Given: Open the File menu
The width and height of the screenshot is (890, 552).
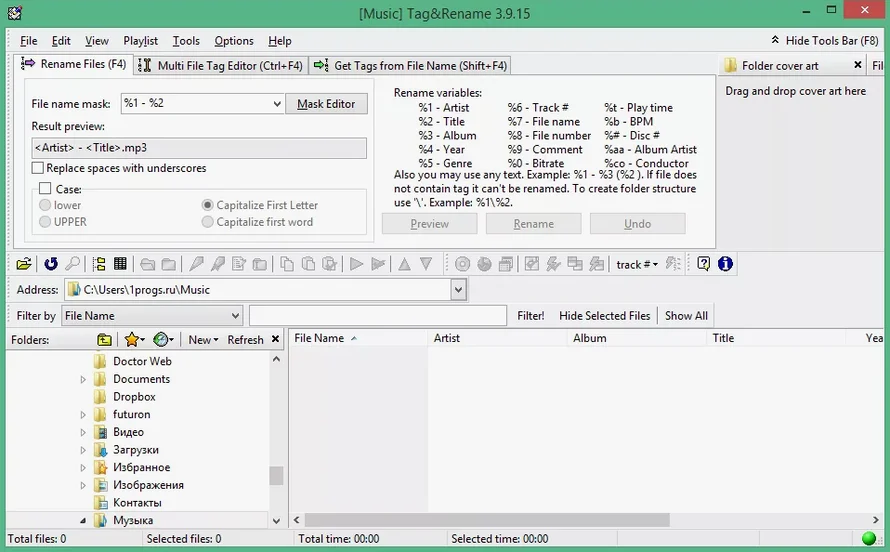Looking at the screenshot, I should [28, 41].
